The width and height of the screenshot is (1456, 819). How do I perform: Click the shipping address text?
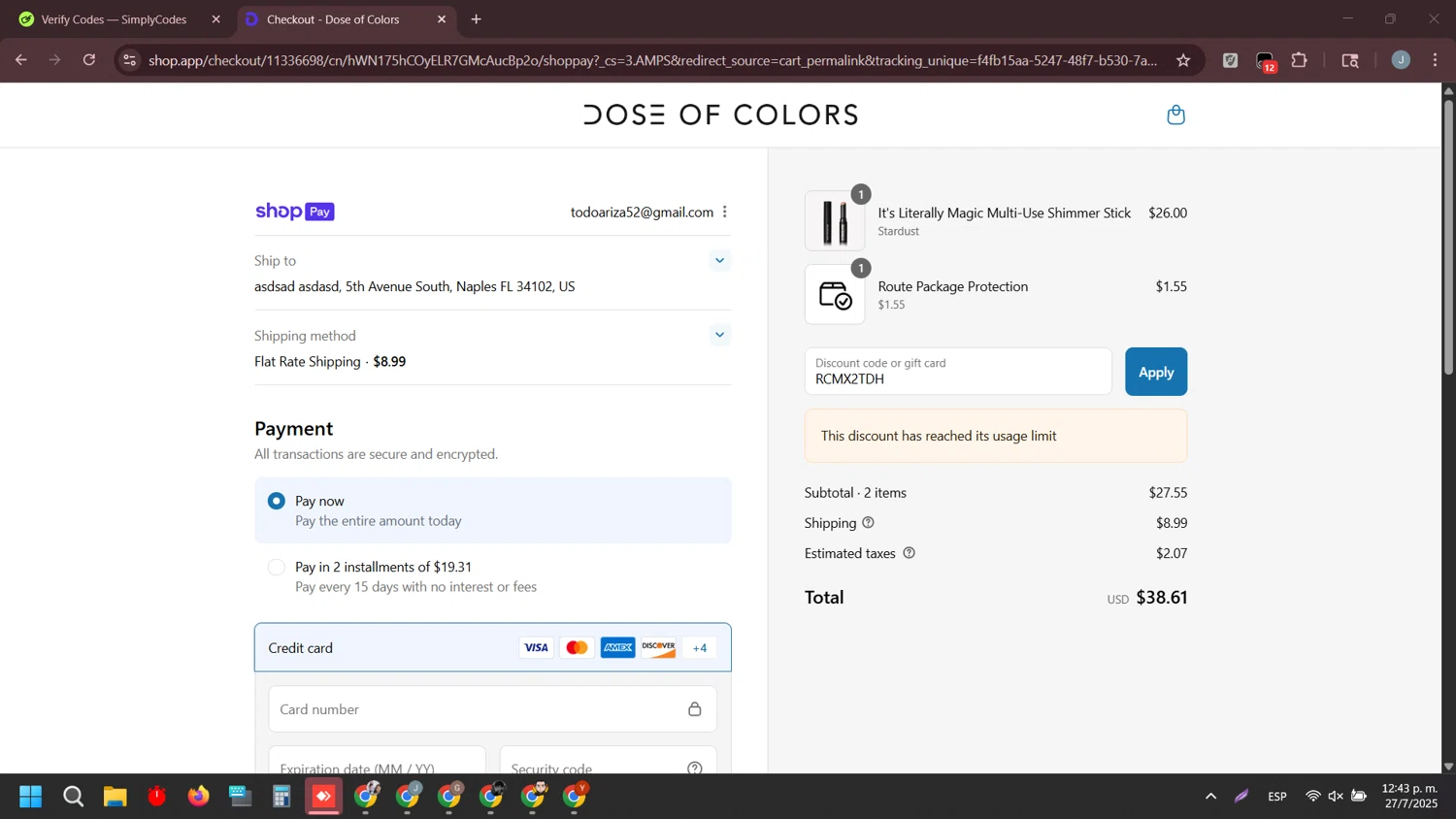point(414,286)
